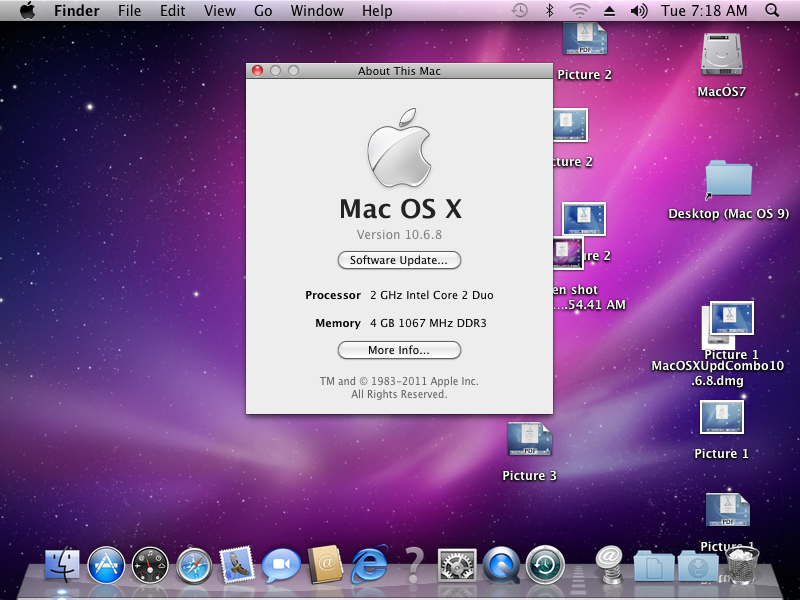The height and width of the screenshot is (600, 800).
Task: Open the Edit menu
Action: (x=172, y=11)
